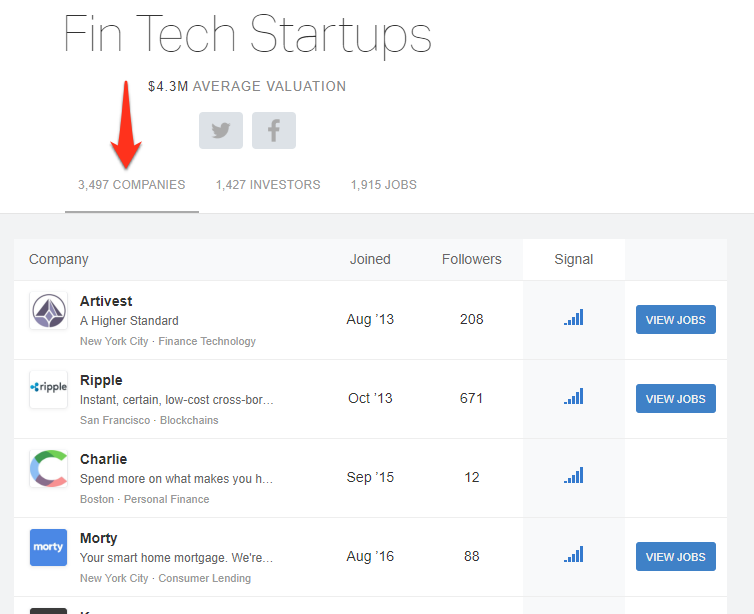
Task: View jobs for Morty
Action: [676, 557]
